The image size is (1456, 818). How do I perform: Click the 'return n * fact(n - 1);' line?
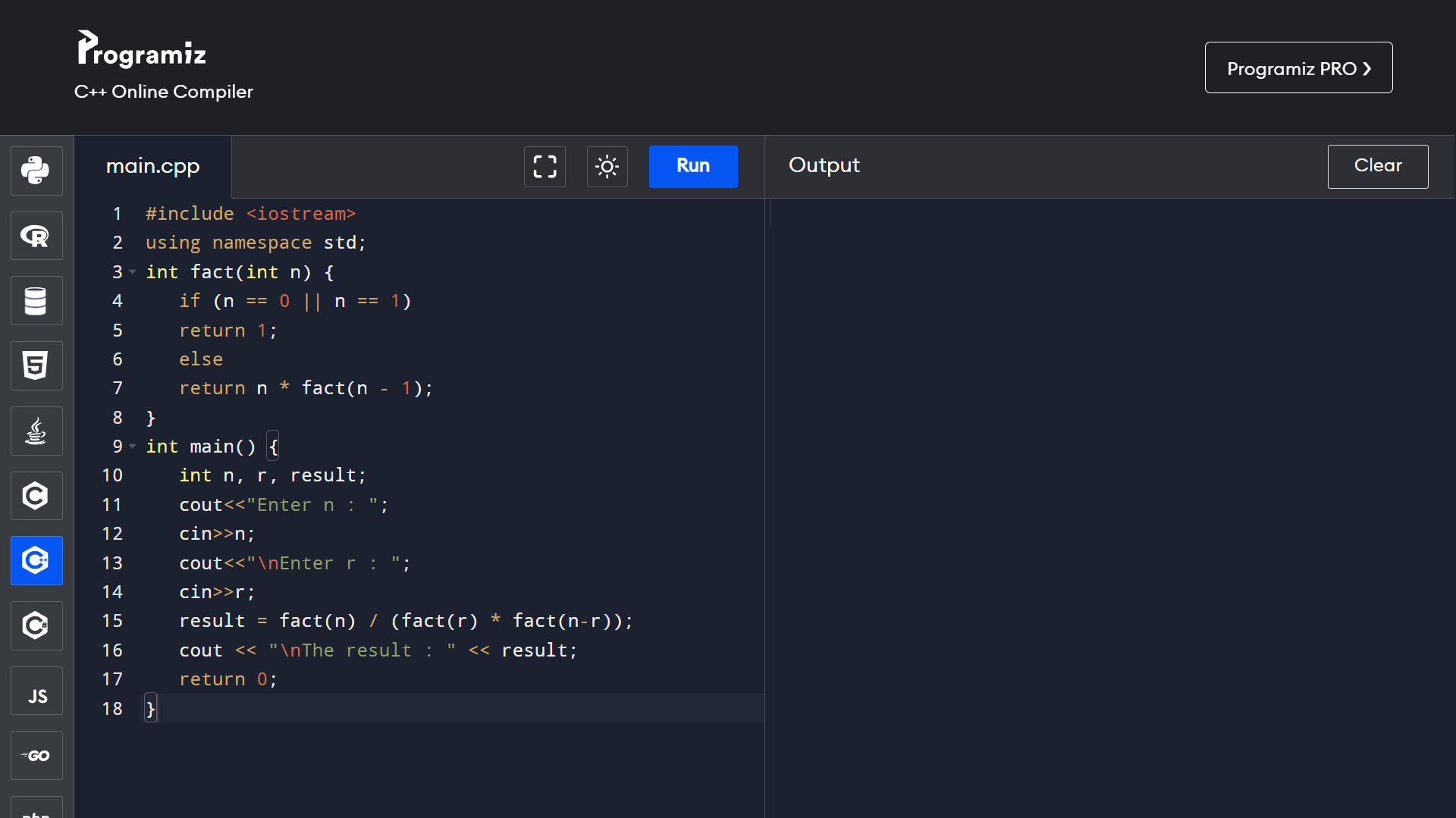pos(306,388)
